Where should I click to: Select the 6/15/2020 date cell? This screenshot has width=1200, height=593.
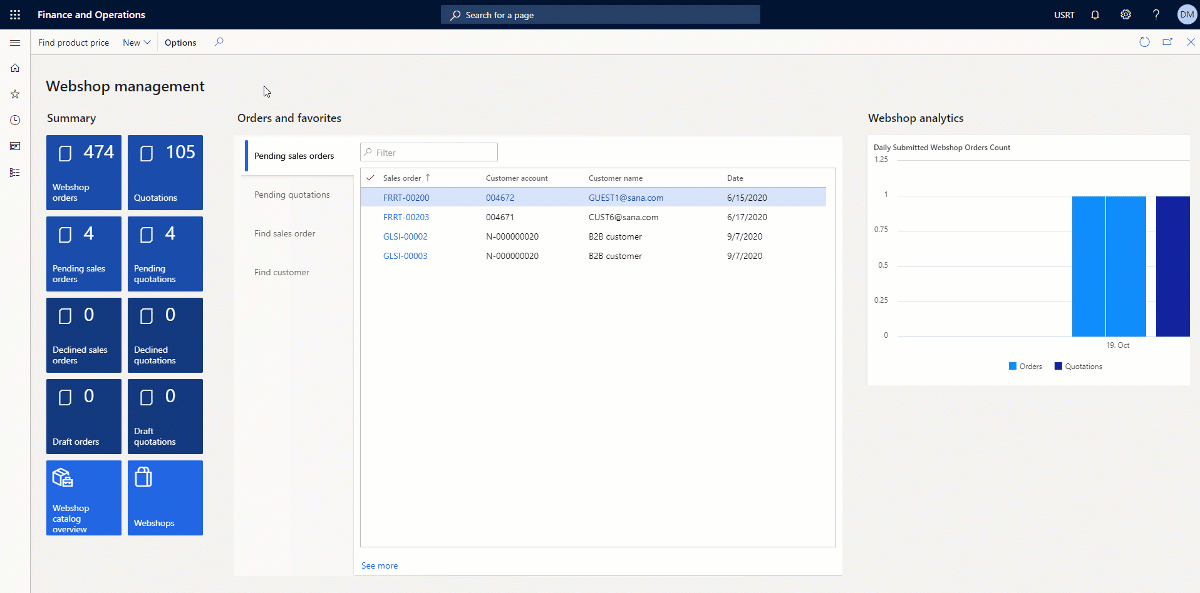[747, 198]
